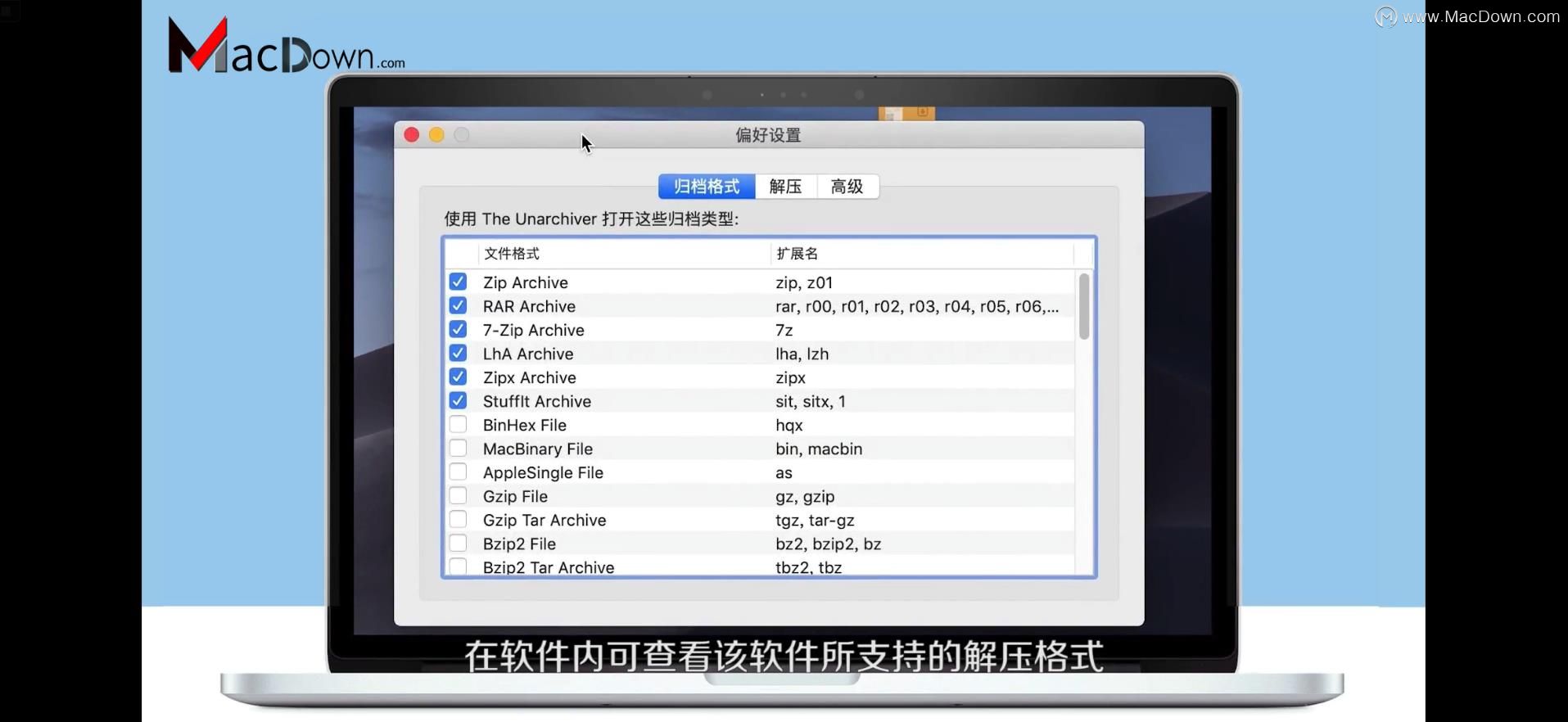Select the RAR Archive row label
This screenshot has height=722, width=1568.
[529, 306]
